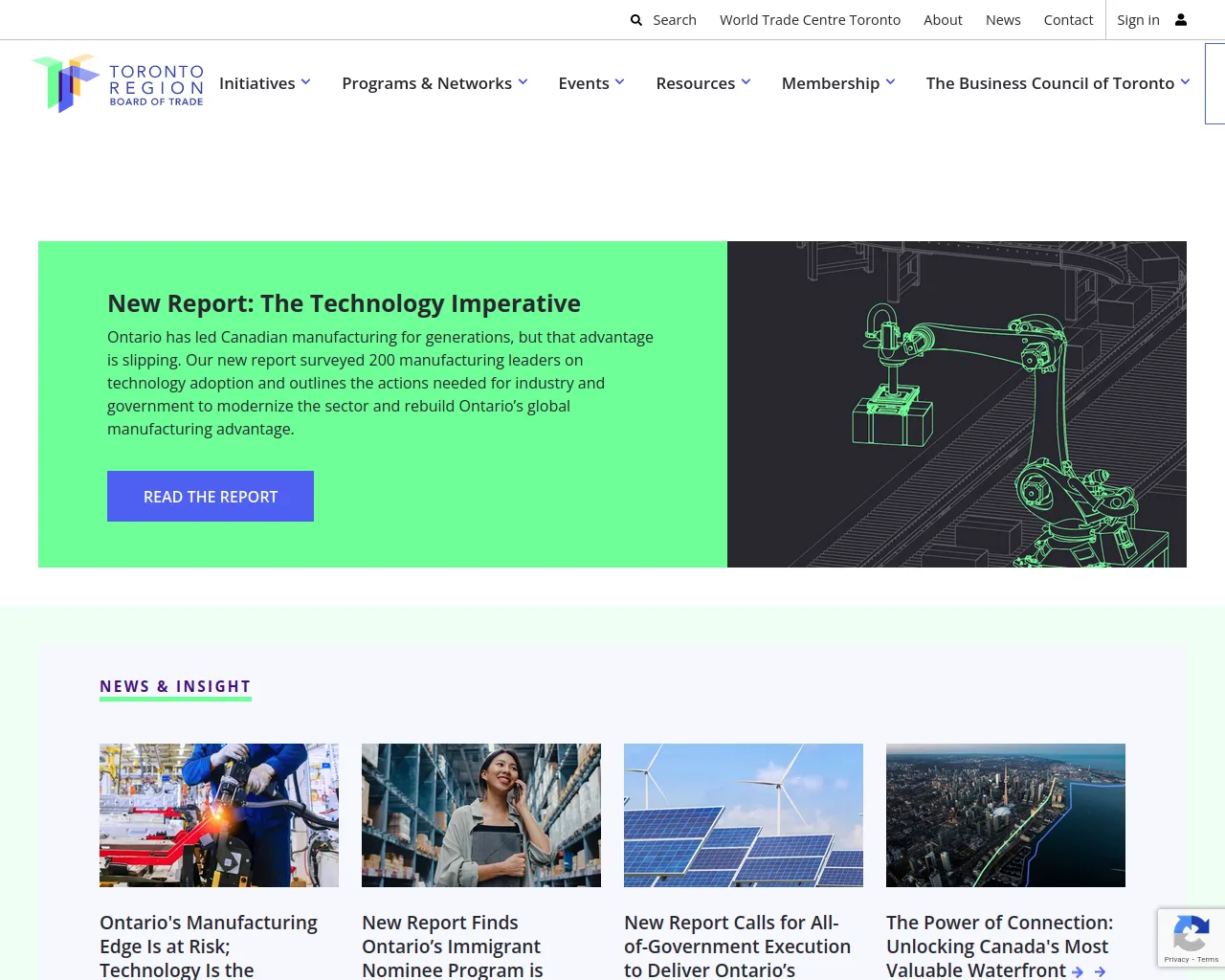The width and height of the screenshot is (1225, 980).
Task: Click the Toronto Region Board of Trade logo
Action: (x=118, y=84)
